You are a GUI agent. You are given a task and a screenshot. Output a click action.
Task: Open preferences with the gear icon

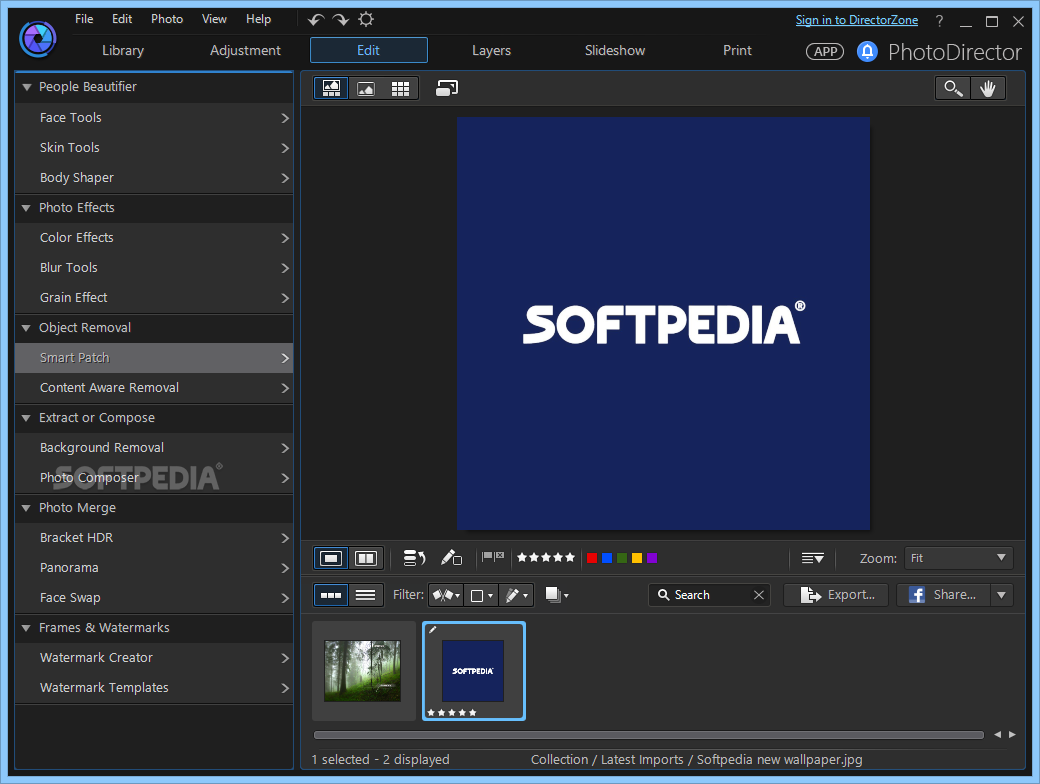coord(366,19)
